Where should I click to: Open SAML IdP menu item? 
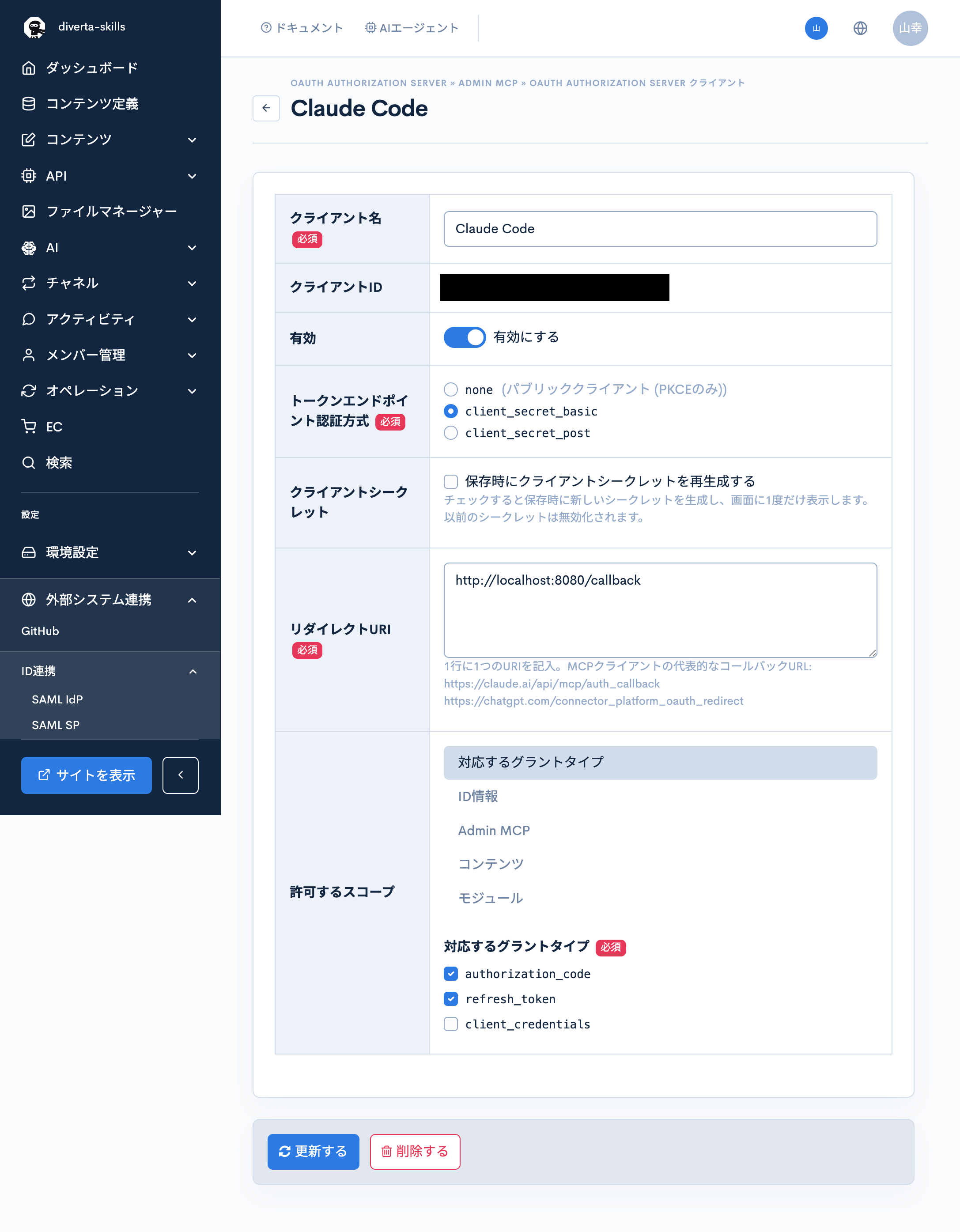pos(57,699)
